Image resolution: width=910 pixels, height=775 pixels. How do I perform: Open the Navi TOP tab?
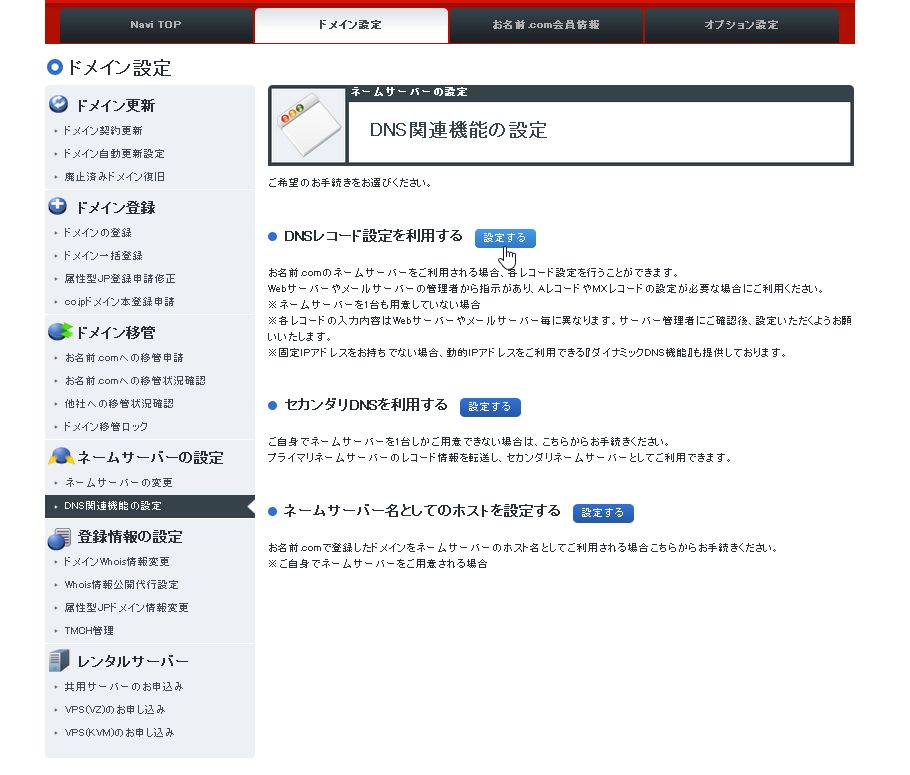[x=156, y=25]
